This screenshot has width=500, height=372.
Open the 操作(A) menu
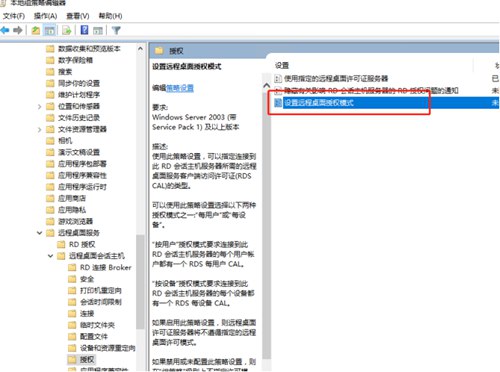(45, 16)
